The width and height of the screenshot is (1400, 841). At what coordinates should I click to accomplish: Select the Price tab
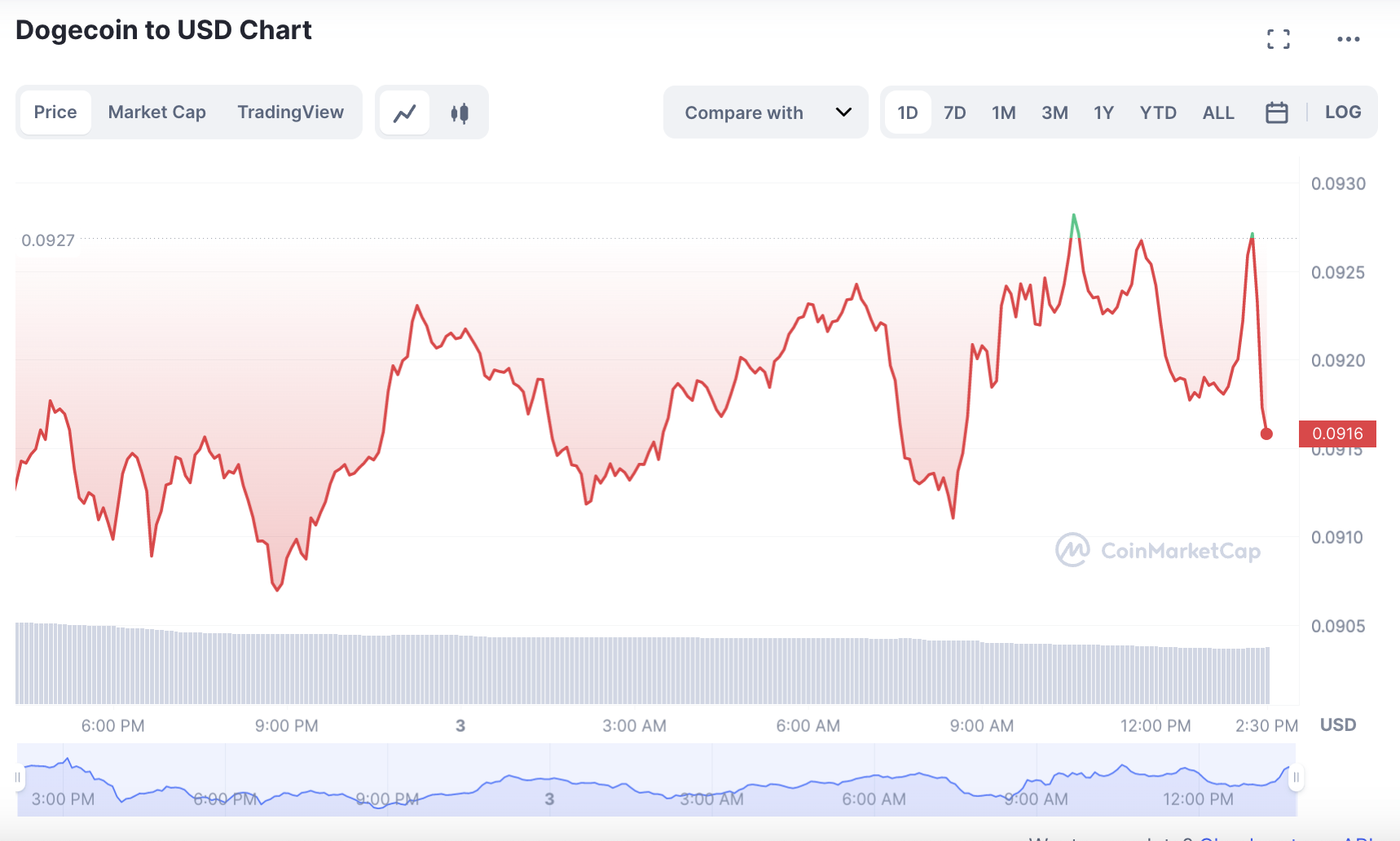[x=55, y=112]
